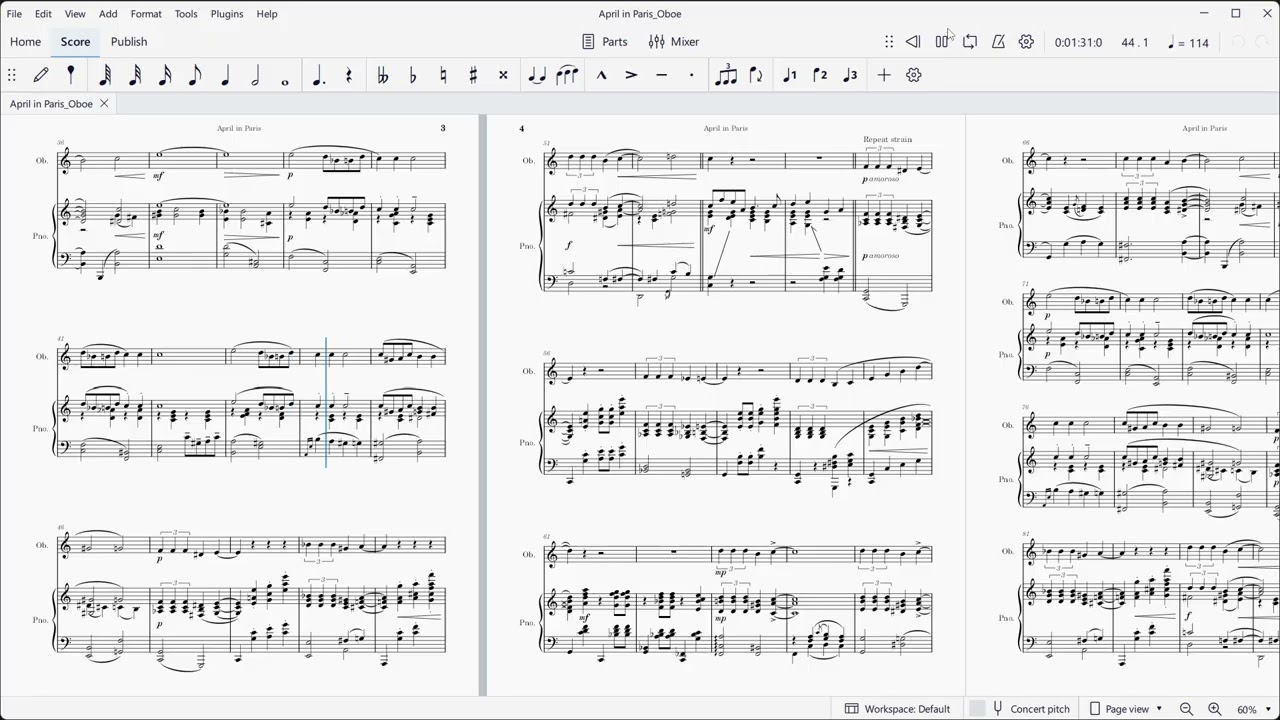1280x720 pixels.
Task: Add staccato articulation
Action: 691,75
